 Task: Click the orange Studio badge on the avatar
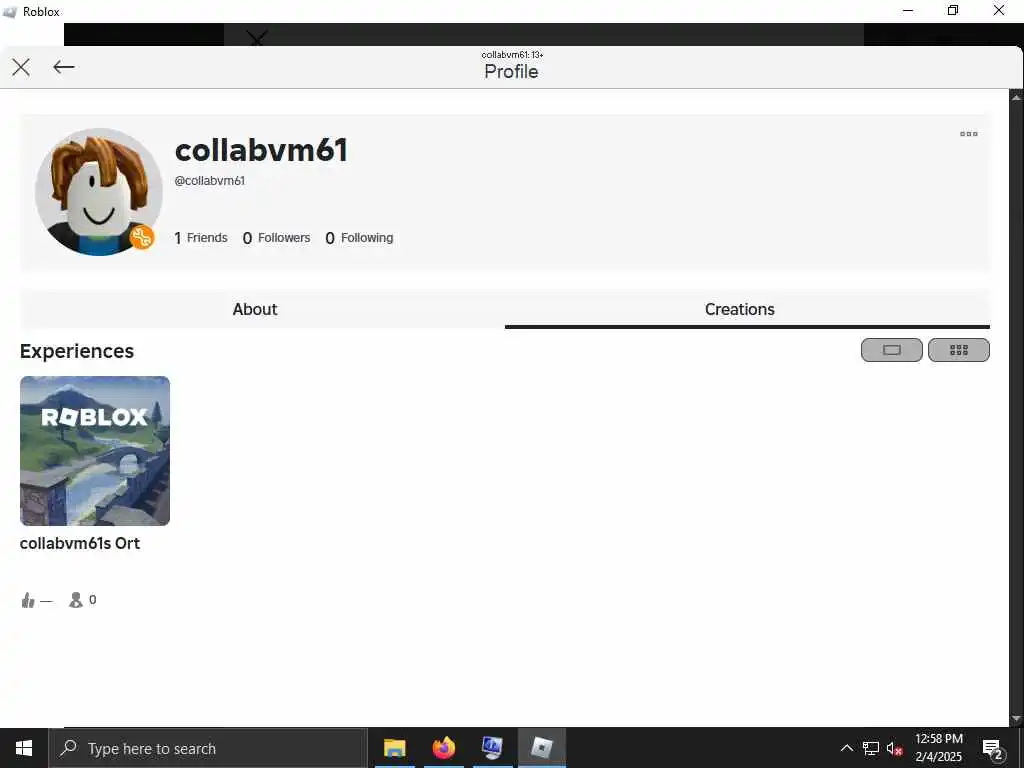142,237
